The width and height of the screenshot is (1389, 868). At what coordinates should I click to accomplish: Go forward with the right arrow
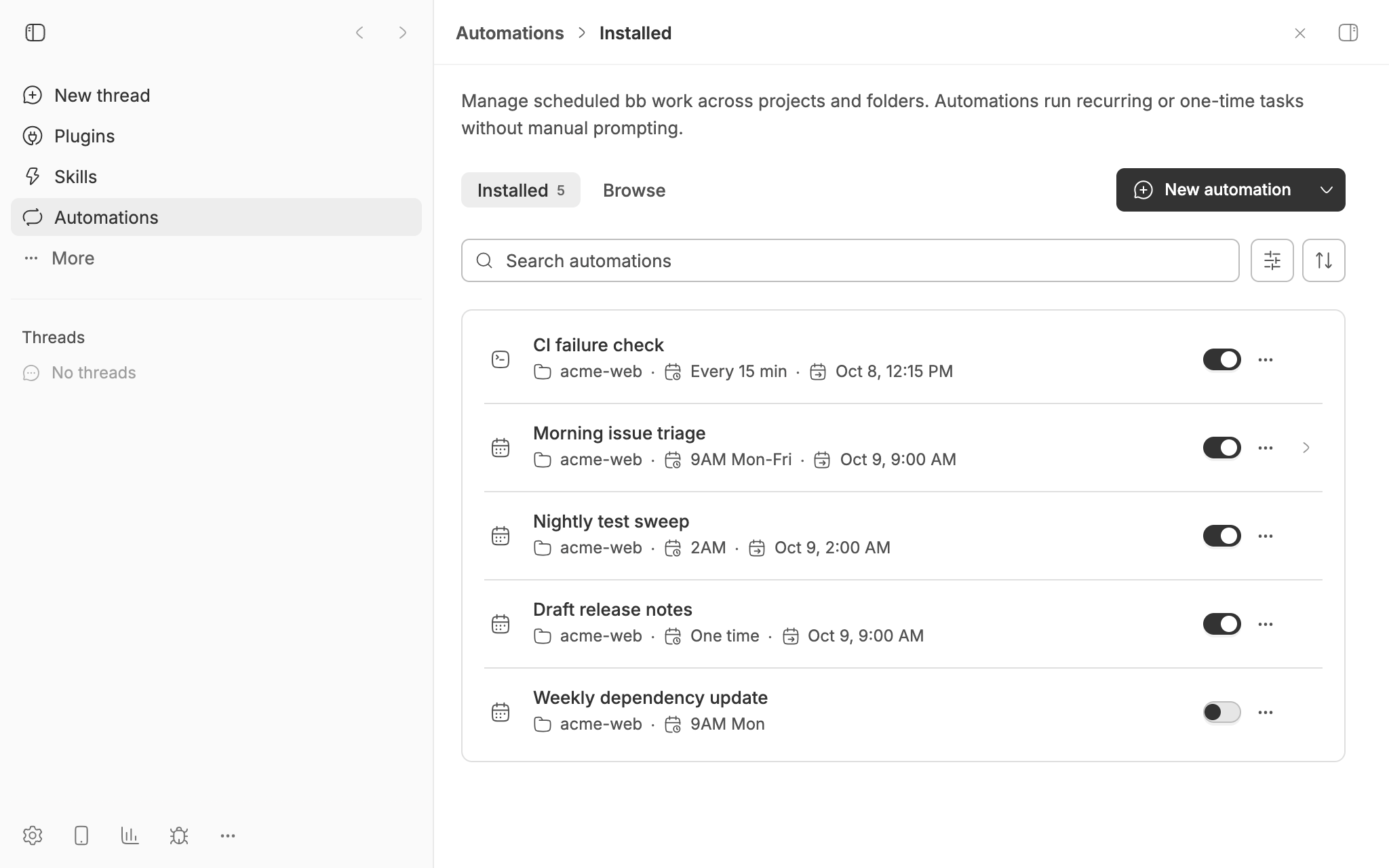pyautogui.click(x=403, y=33)
